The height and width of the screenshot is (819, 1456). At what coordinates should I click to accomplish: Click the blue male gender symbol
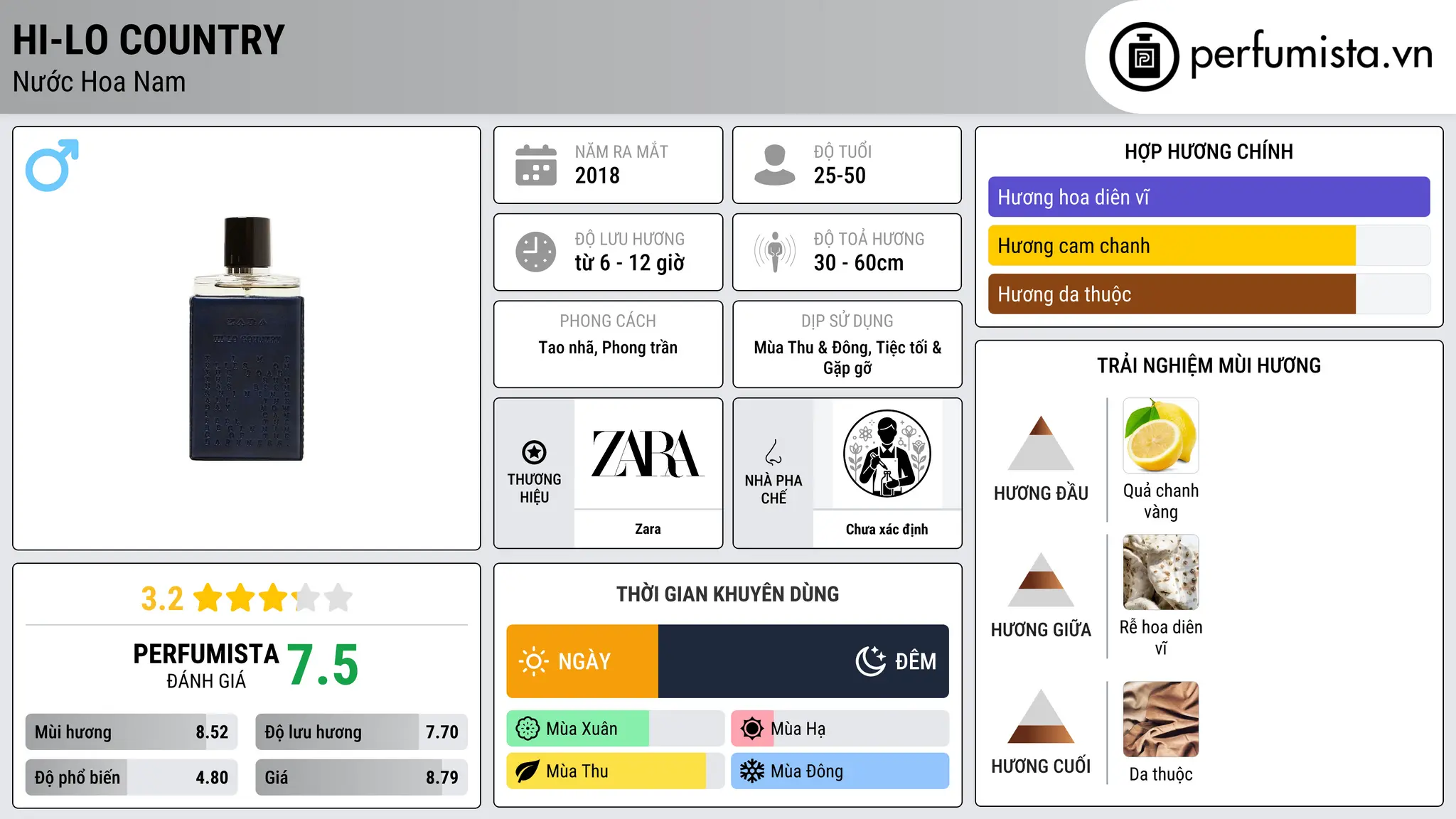pos(52,165)
